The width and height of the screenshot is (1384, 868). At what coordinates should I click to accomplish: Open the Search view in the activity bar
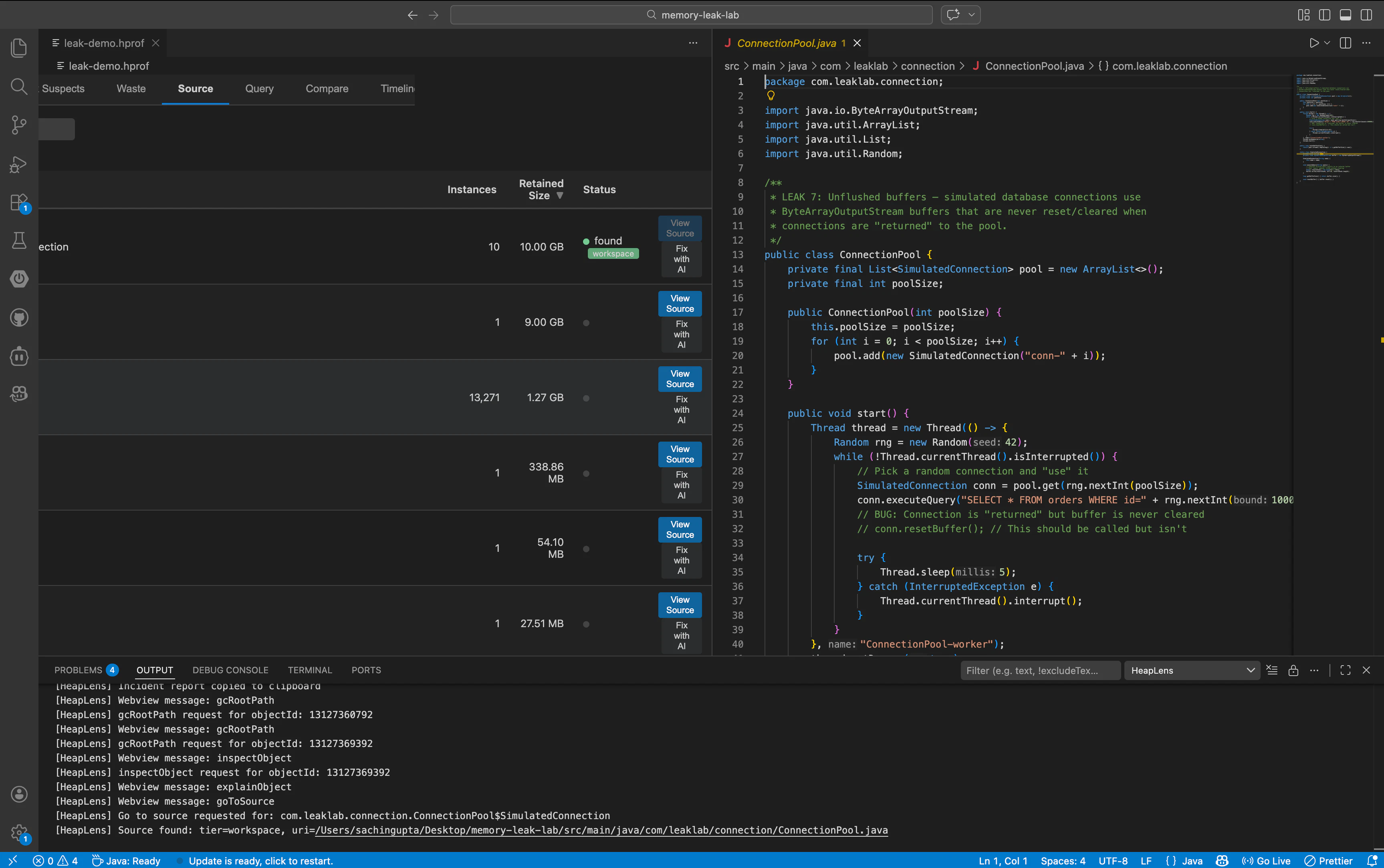tap(19, 86)
